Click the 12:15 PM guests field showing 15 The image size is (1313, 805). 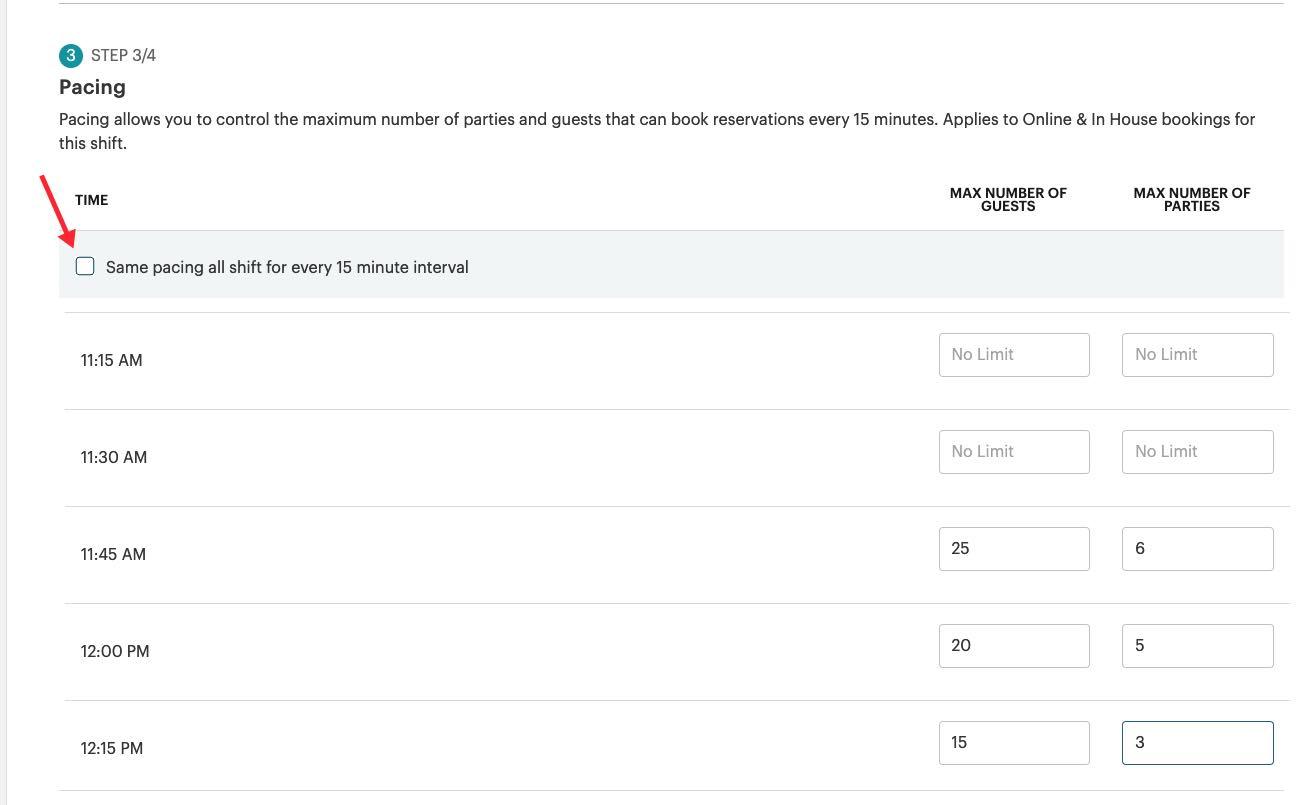[1013, 742]
